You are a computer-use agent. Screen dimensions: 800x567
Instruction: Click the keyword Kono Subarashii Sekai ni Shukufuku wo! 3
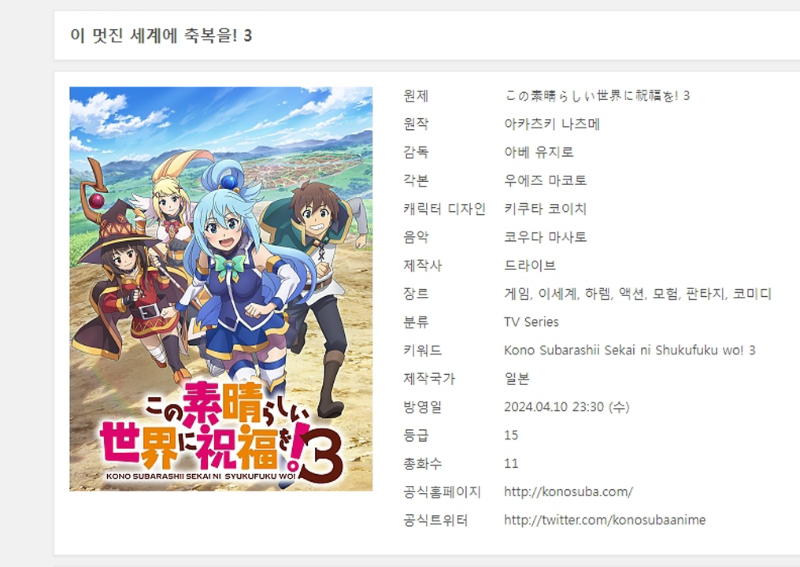tap(630, 351)
